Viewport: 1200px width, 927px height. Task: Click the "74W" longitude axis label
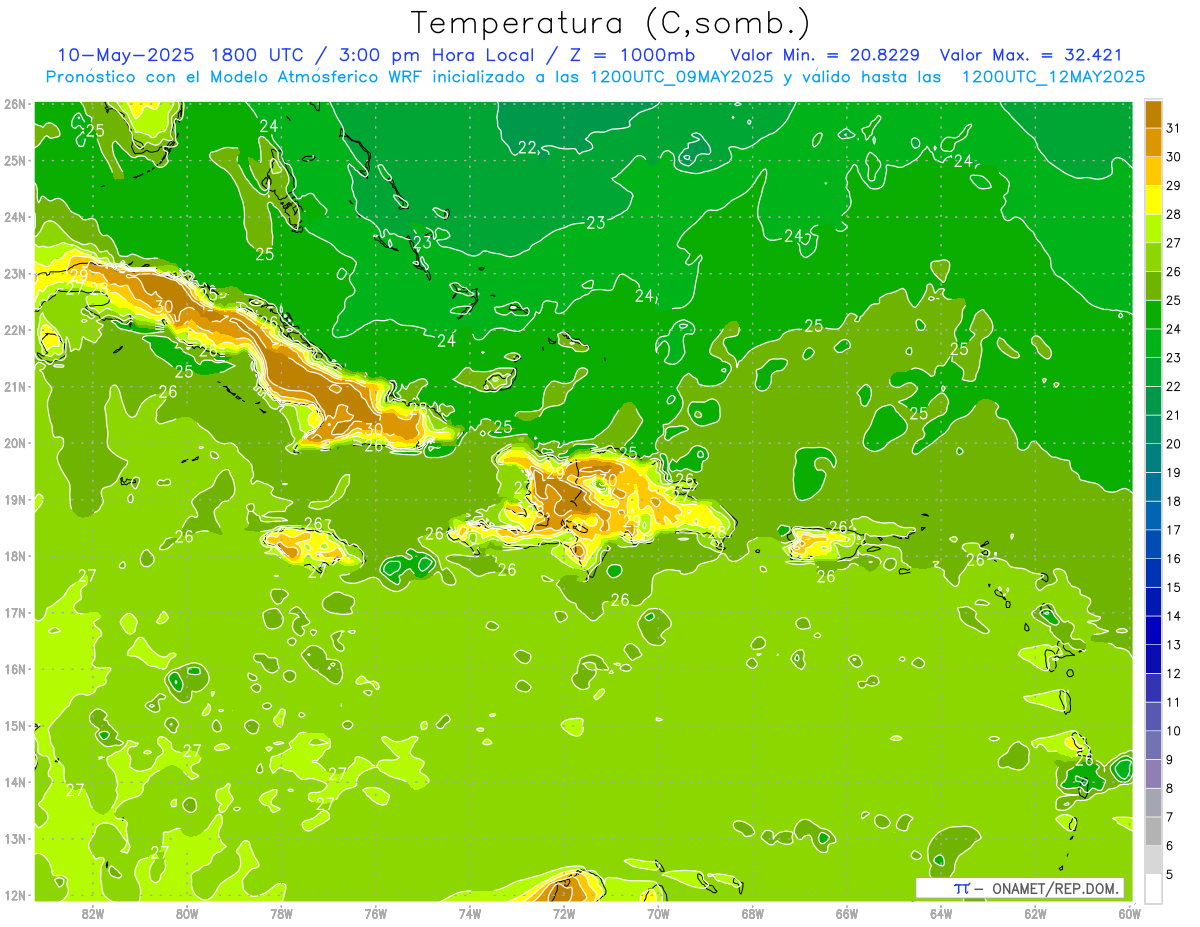pyautogui.click(x=470, y=913)
